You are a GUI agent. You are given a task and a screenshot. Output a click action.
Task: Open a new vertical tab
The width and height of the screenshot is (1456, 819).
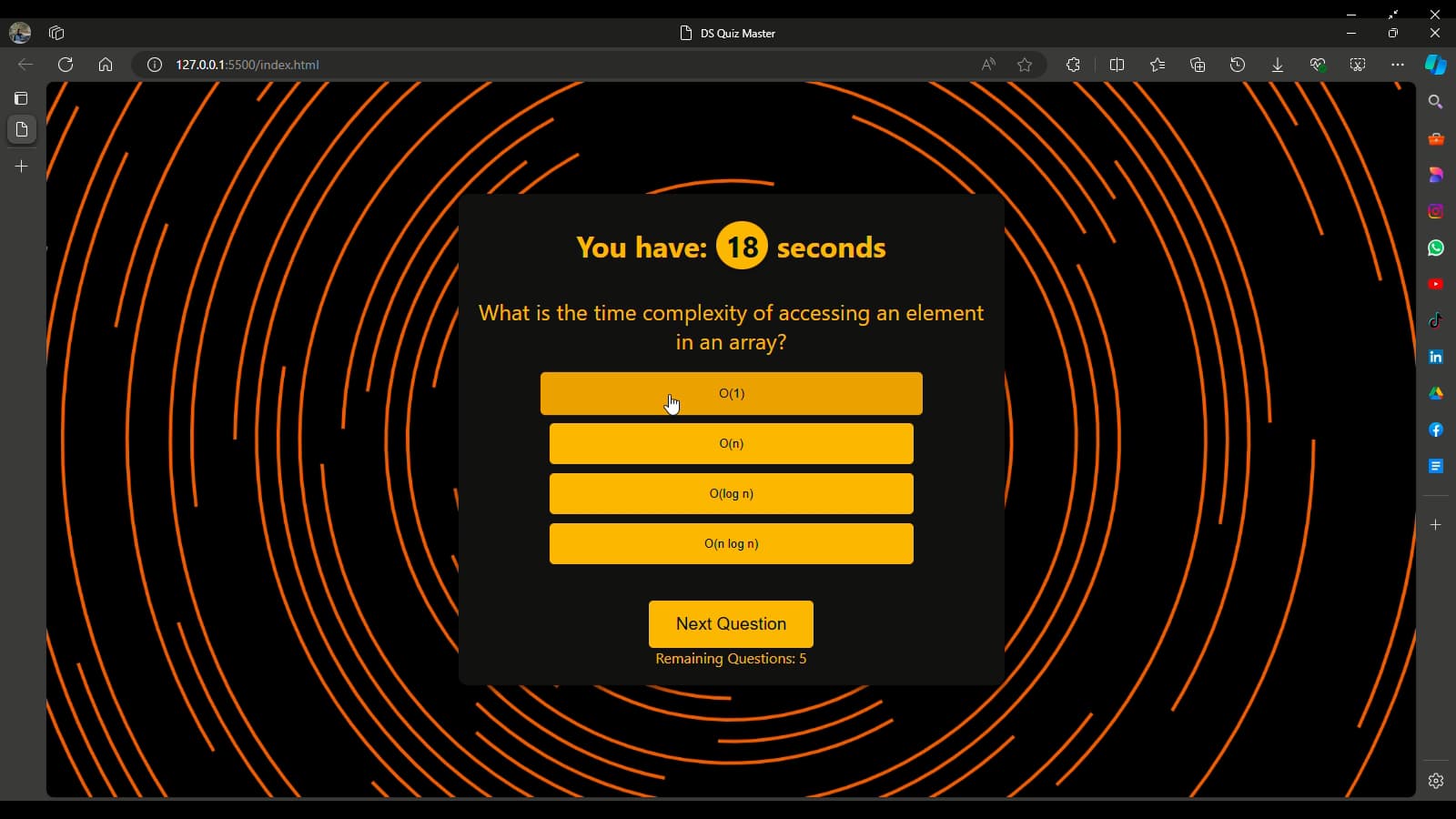[22, 167]
